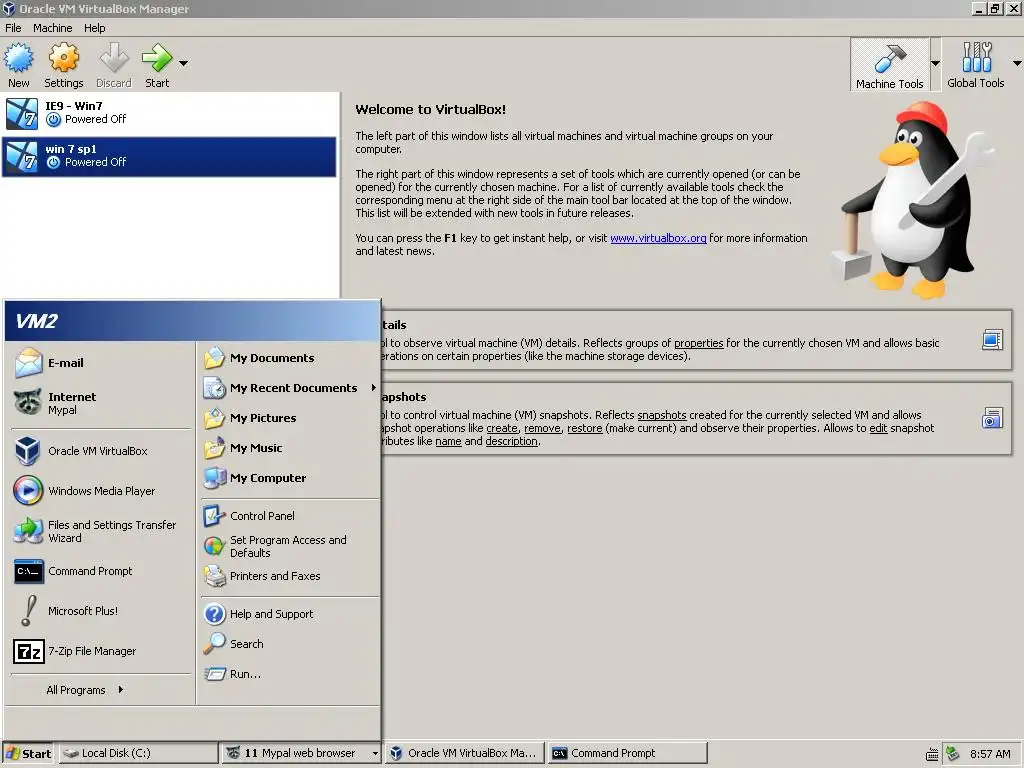1024x768 pixels.
Task: Click the New machine toolbar icon
Action: (x=18, y=58)
